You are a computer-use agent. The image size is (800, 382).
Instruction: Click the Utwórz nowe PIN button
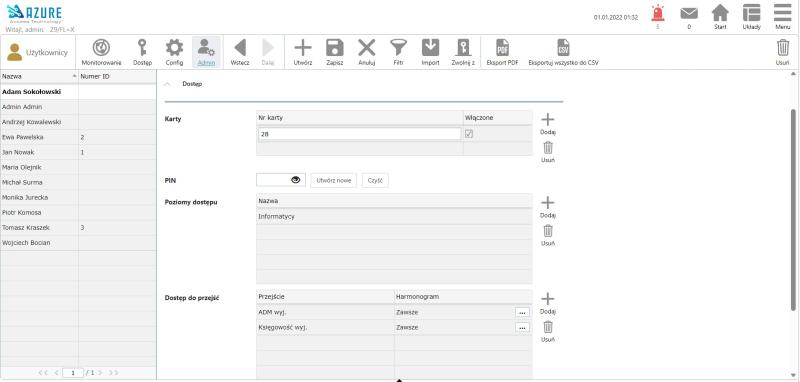(x=334, y=181)
